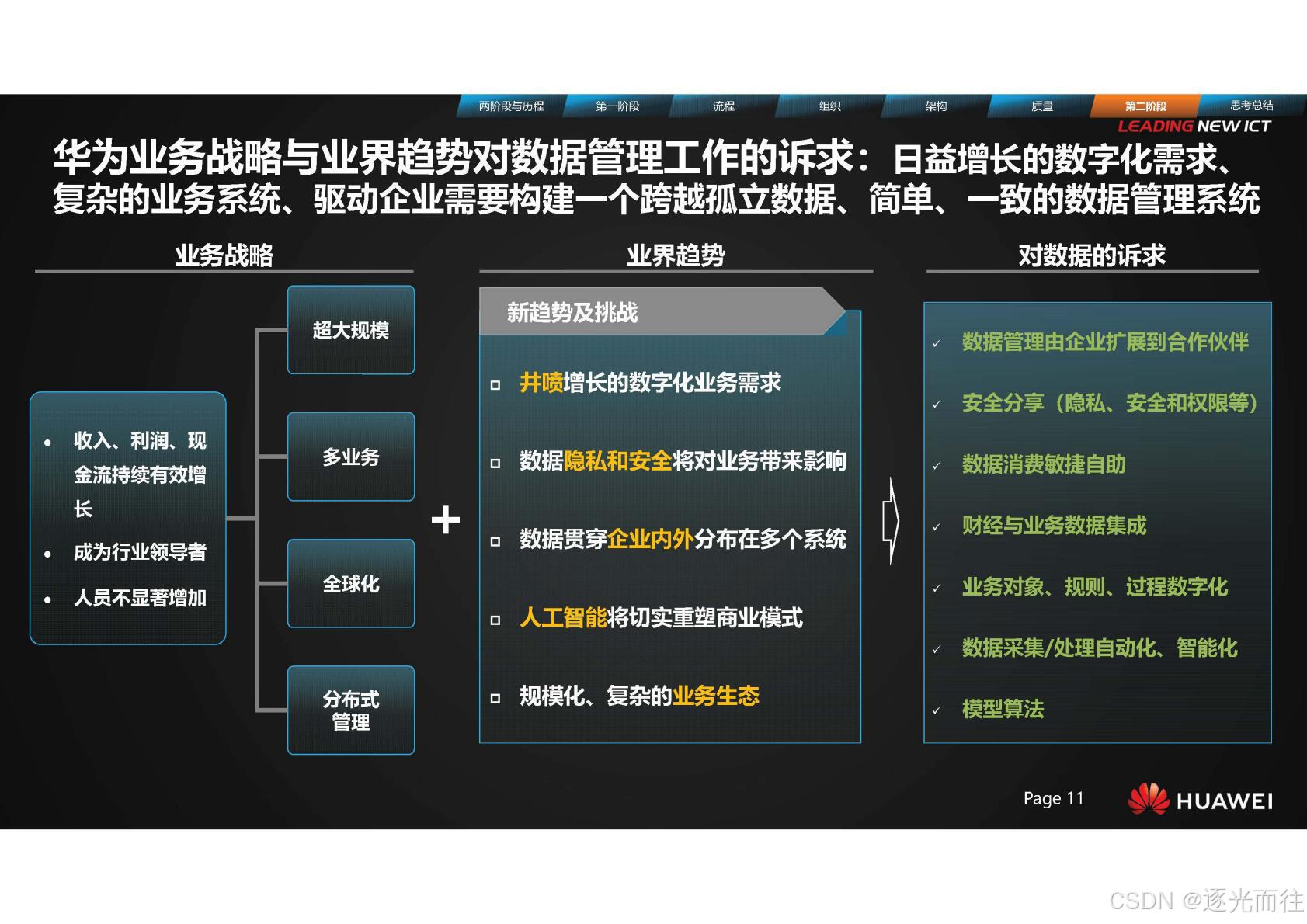The image size is (1307, 924).
Task: Click 井喷增长的数字化业务需求 line
Action: 650,383
